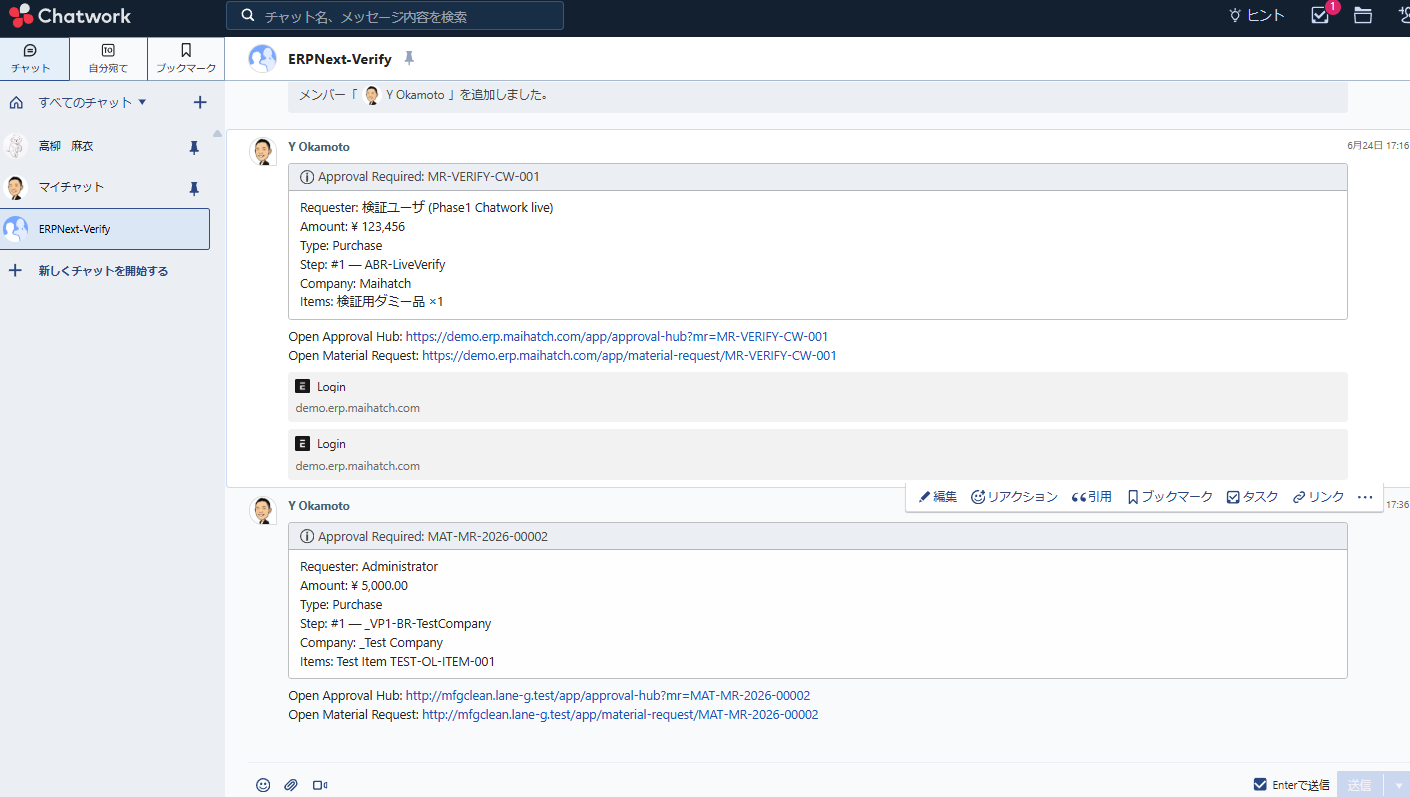This screenshot has width=1410, height=797.
Task: Click plus icon to create a chat
Action: coord(199,102)
